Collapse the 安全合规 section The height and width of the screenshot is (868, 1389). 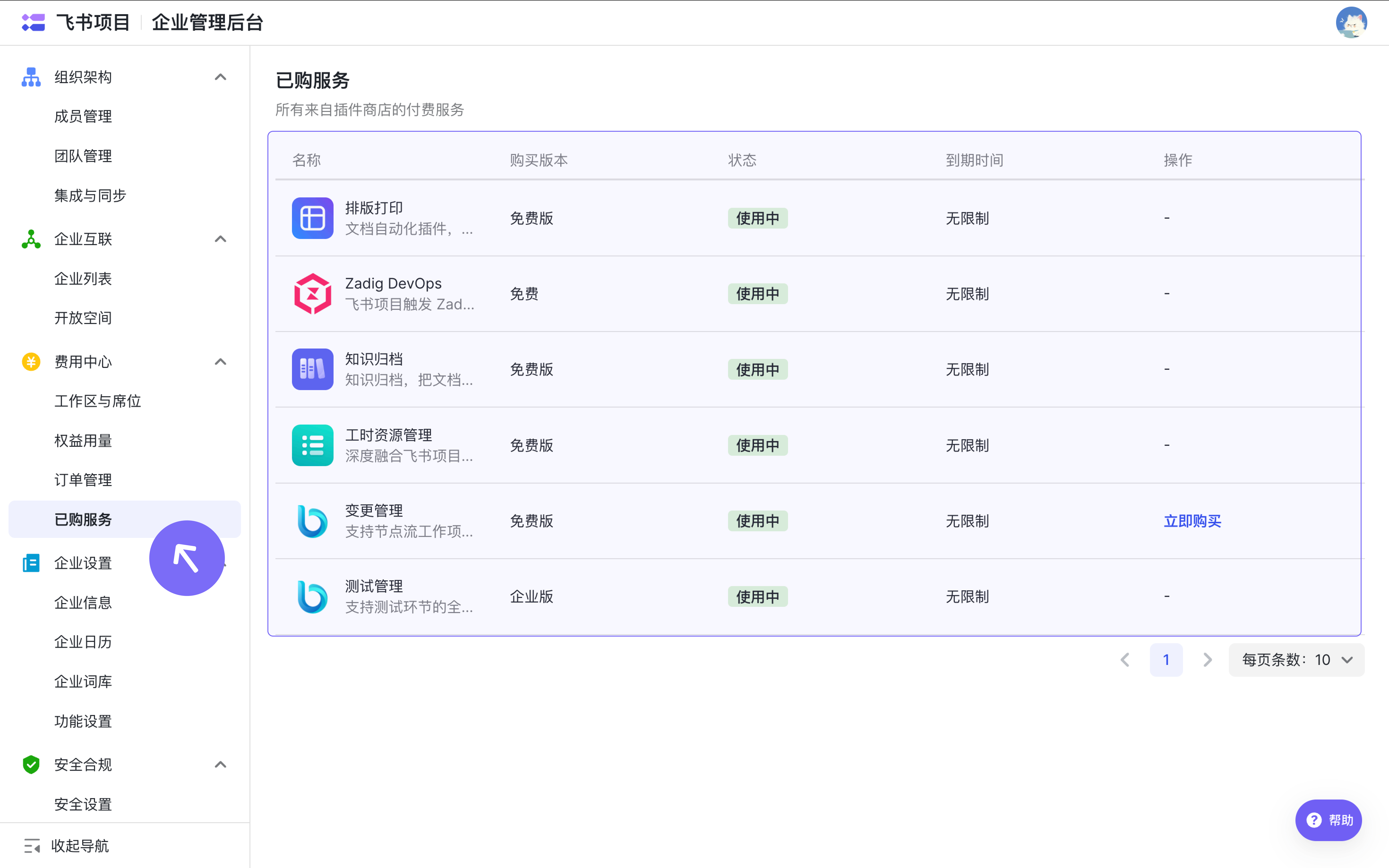click(x=220, y=765)
